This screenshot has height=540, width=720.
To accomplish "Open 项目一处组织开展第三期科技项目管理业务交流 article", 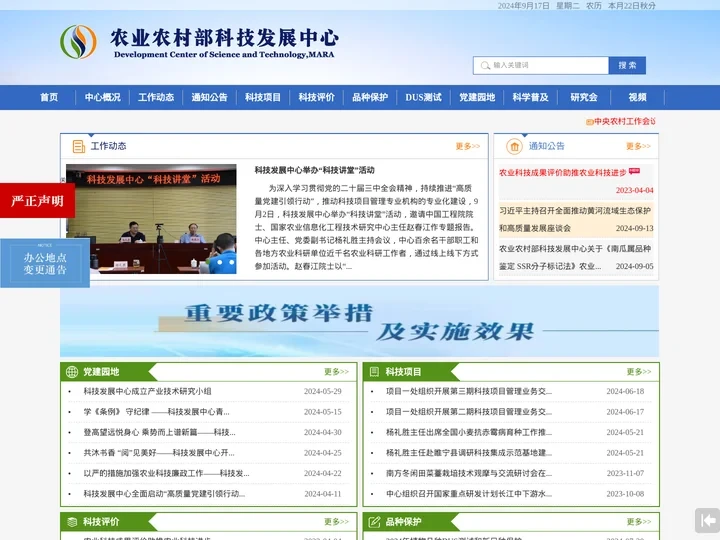I will 469,392.
